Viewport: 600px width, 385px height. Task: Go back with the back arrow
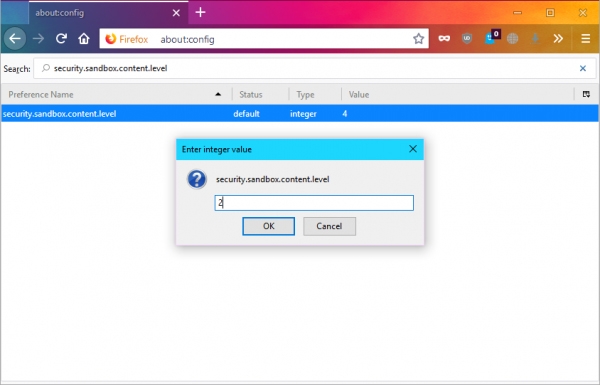point(15,39)
